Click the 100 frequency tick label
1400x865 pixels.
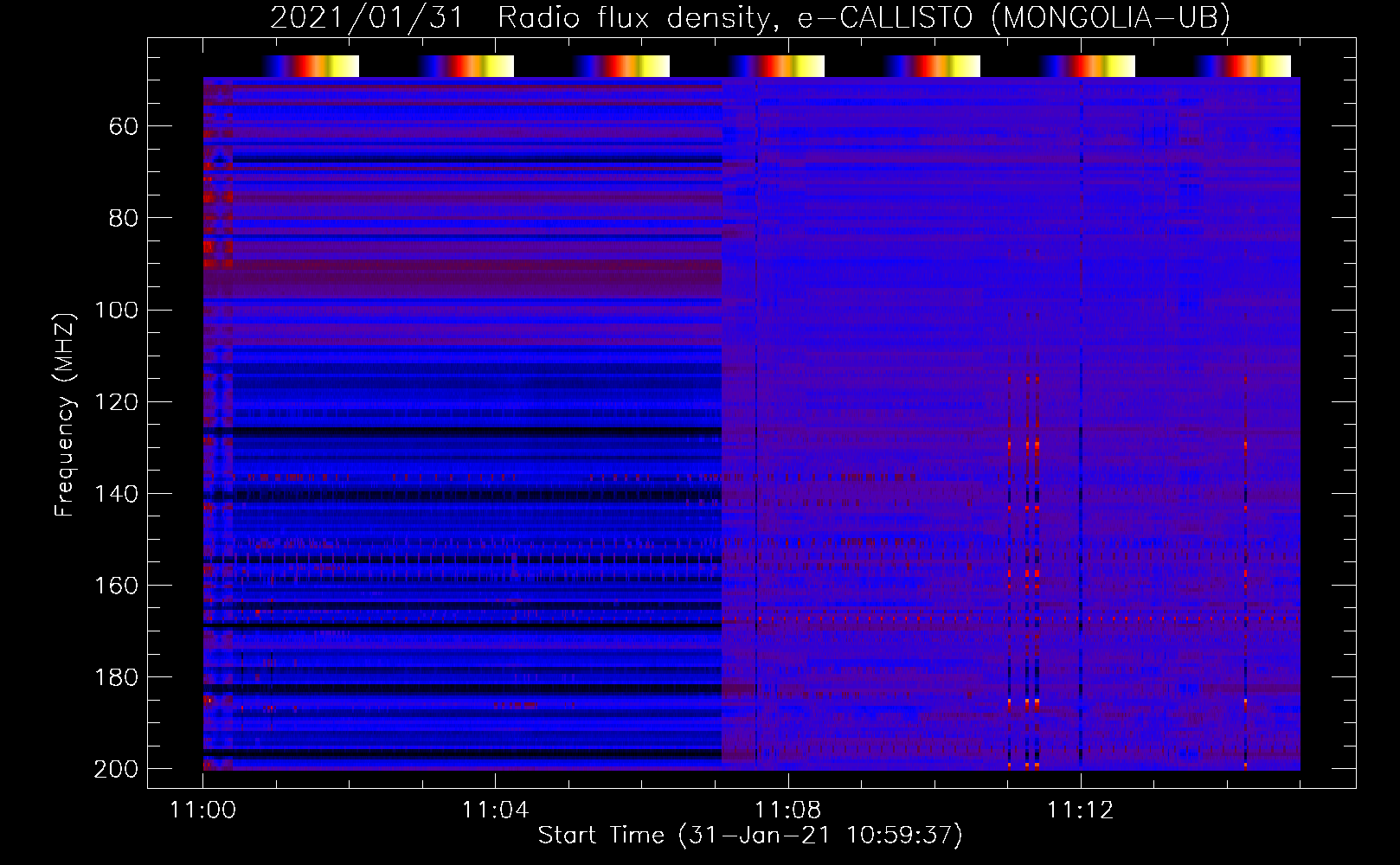(x=116, y=311)
